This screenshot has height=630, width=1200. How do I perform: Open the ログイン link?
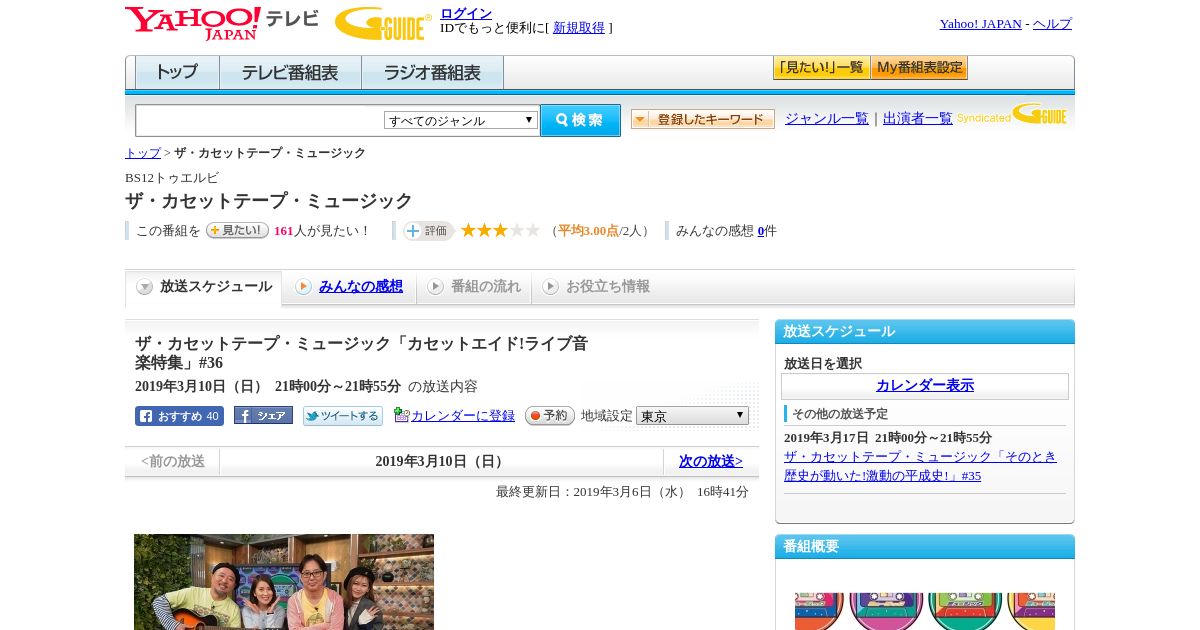[x=466, y=13]
